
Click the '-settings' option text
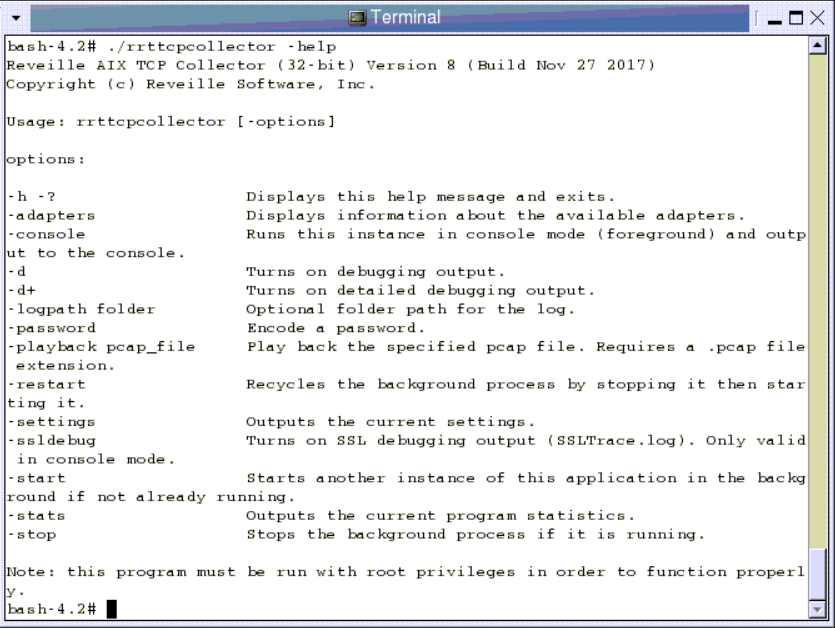(x=51, y=422)
